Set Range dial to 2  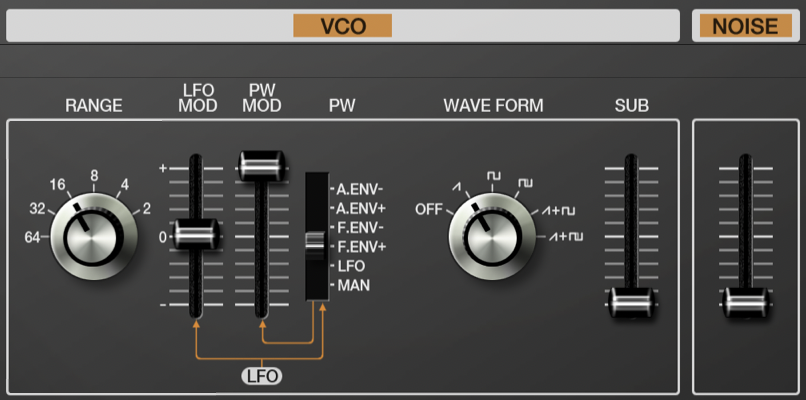(x=147, y=209)
